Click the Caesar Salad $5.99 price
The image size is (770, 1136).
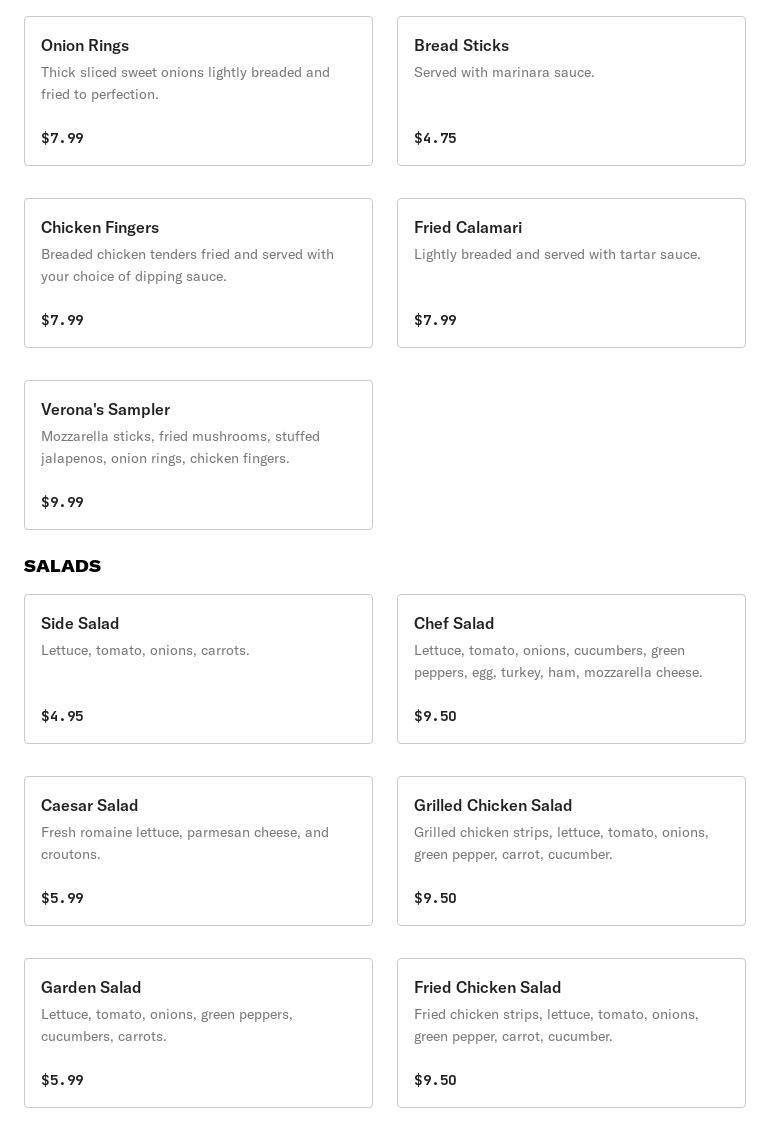(x=62, y=898)
